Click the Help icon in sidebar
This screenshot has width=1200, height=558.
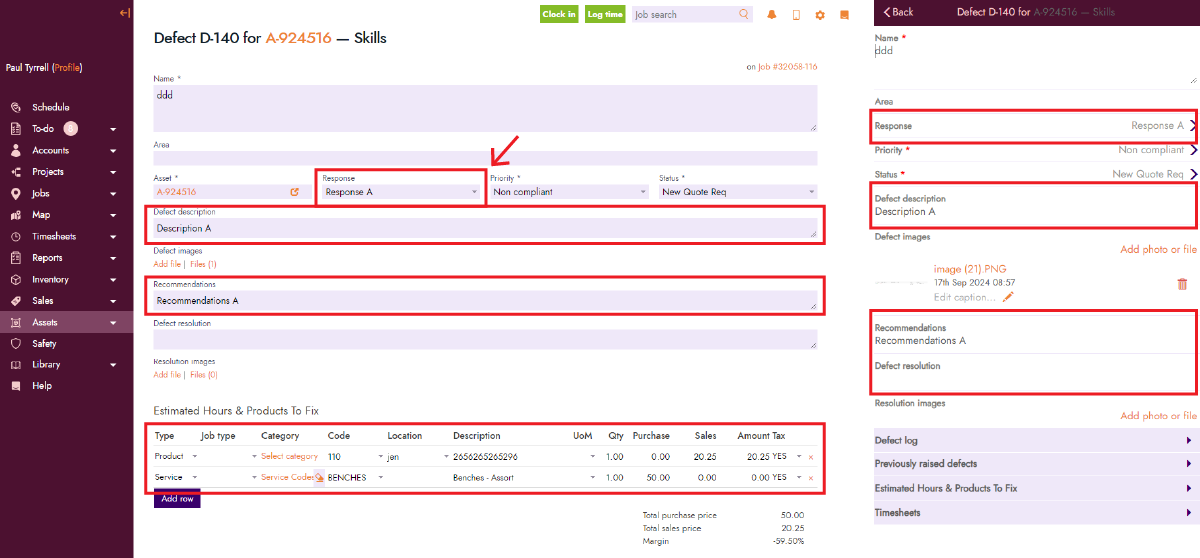15,386
